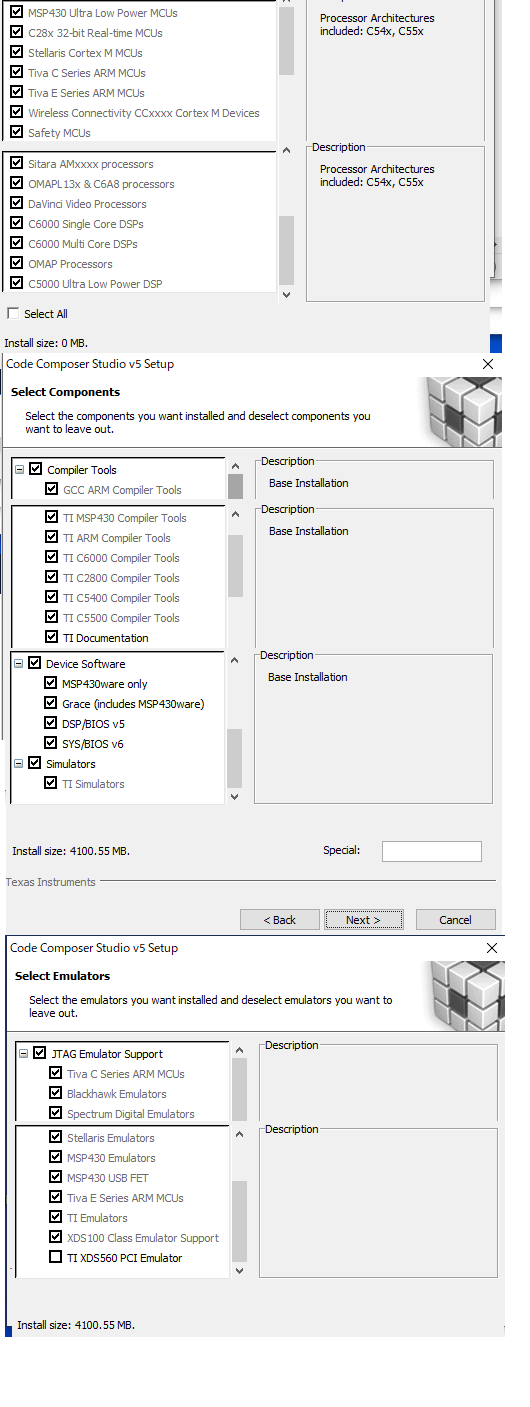Screen dimensions: 530x1407
Task: Toggle C5000 Ultra Low Power DSP checkbox
Action: click(16, 283)
